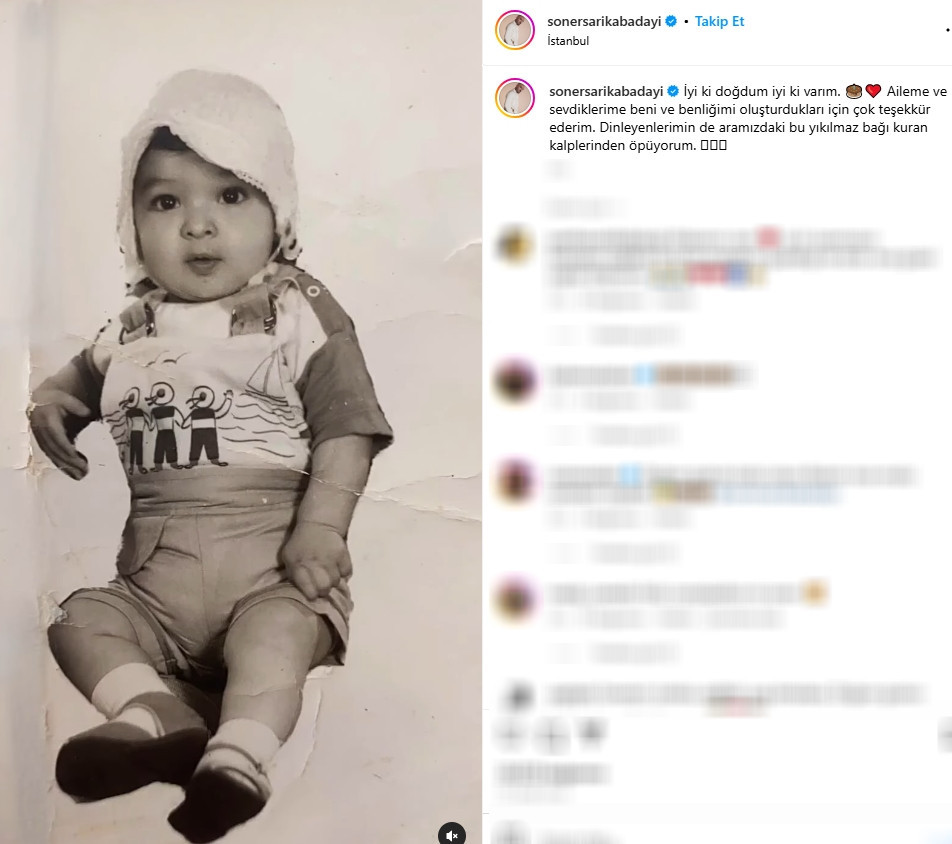952x844 pixels.
Task: Open the blurred likes count below the action icons
Action: 551,774
